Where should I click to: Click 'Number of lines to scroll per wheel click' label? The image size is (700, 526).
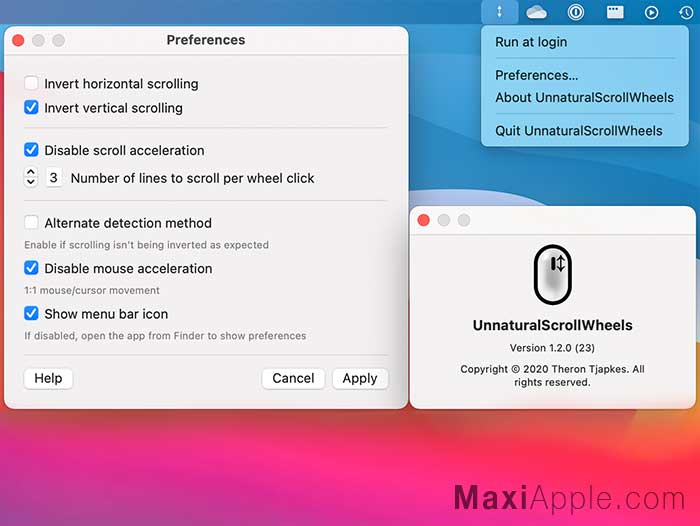tap(192, 178)
